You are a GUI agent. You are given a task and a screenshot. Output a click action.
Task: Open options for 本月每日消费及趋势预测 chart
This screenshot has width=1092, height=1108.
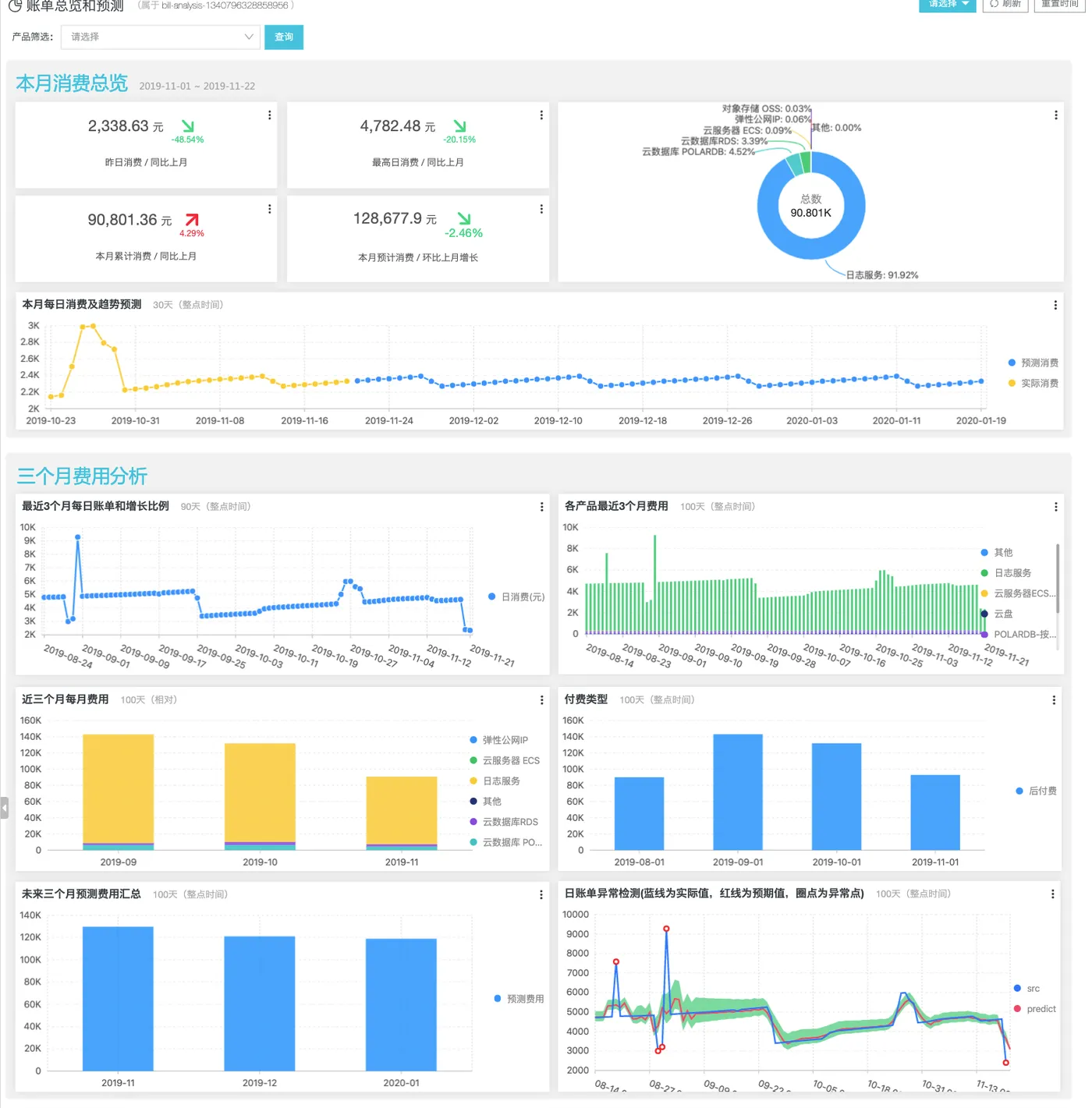tap(1055, 306)
